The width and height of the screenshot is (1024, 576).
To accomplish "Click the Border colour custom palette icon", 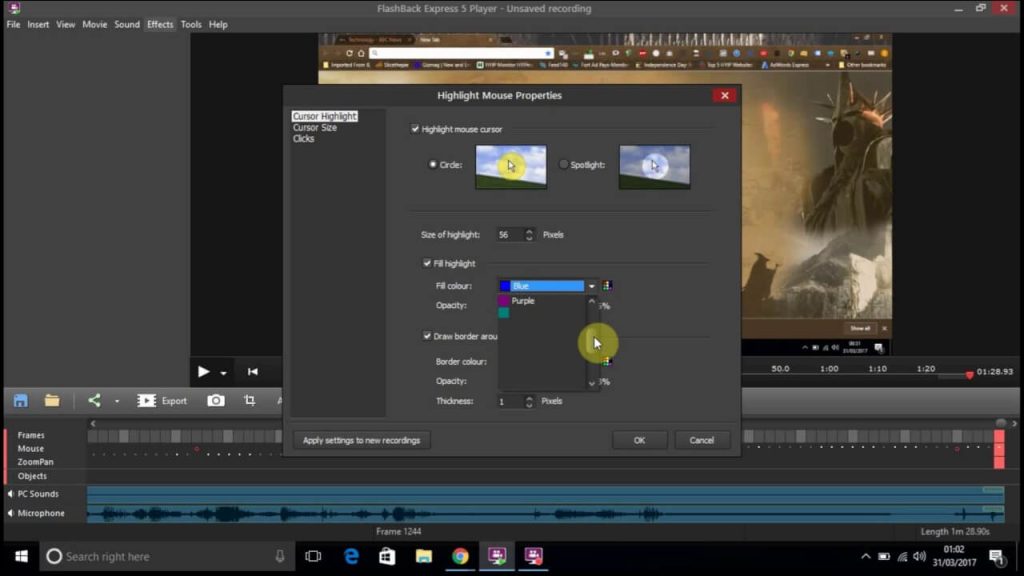I will point(607,361).
